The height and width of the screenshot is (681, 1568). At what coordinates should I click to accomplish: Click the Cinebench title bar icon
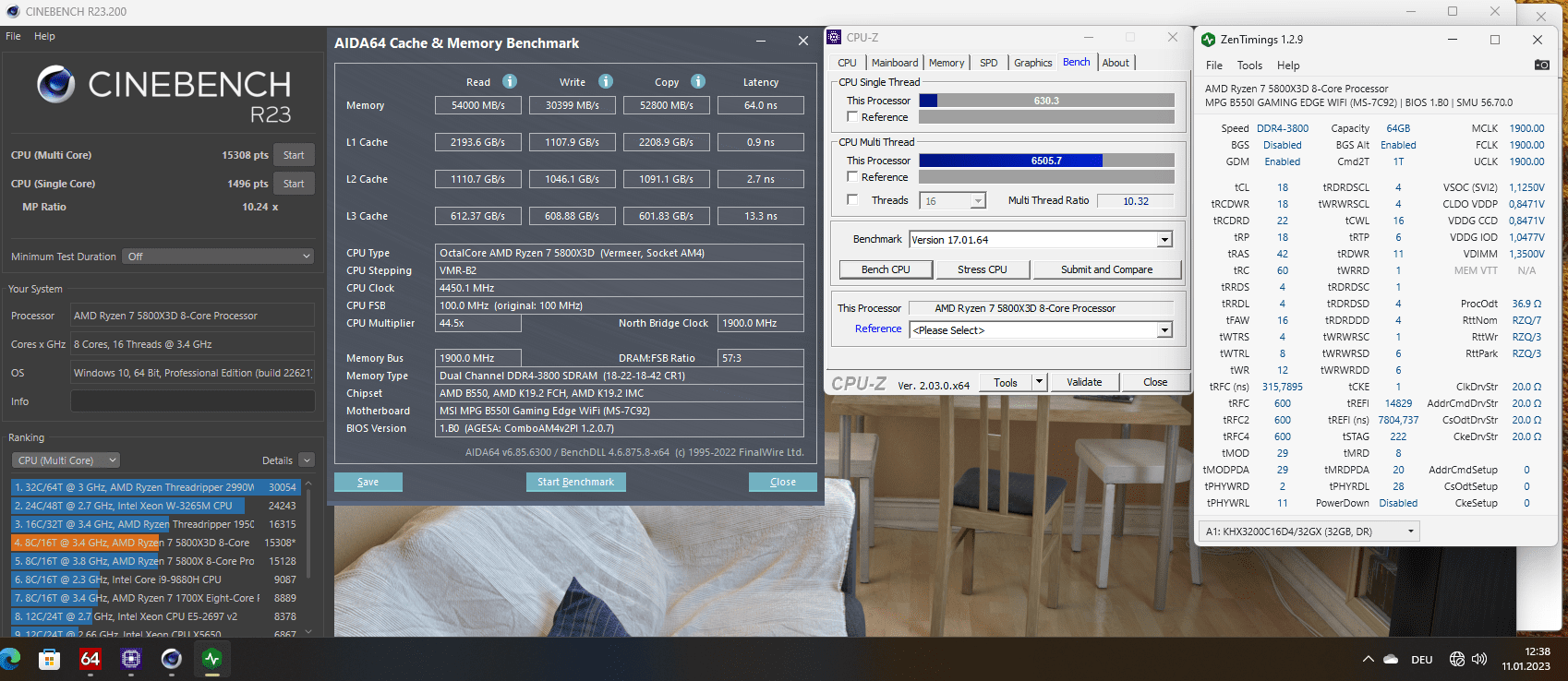coord(12,11)
